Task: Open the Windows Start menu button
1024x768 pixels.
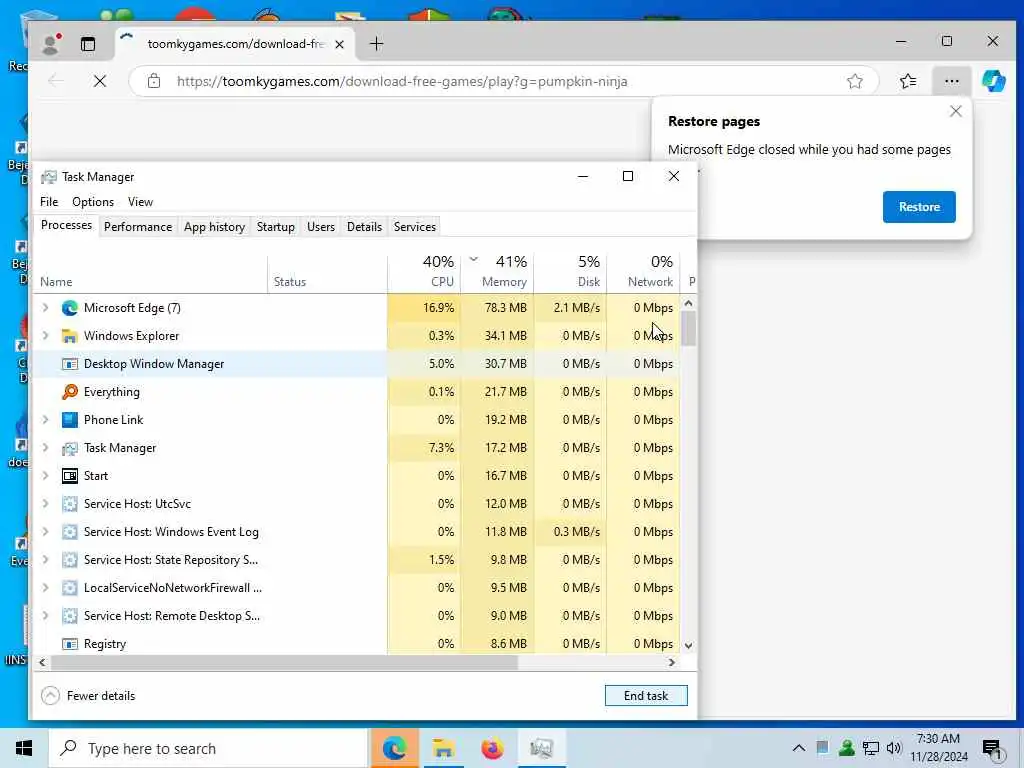Action: coord(24,748)
